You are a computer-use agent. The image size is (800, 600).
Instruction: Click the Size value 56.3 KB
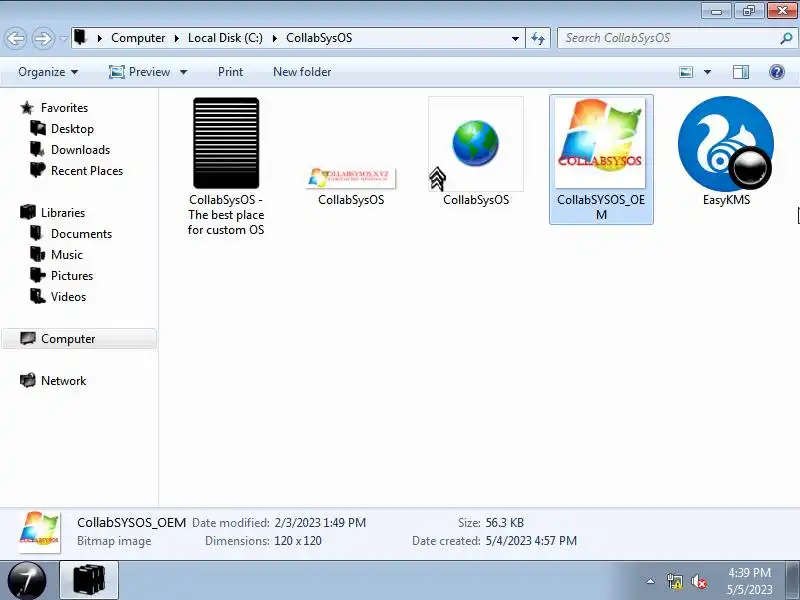tap(505, 523)
